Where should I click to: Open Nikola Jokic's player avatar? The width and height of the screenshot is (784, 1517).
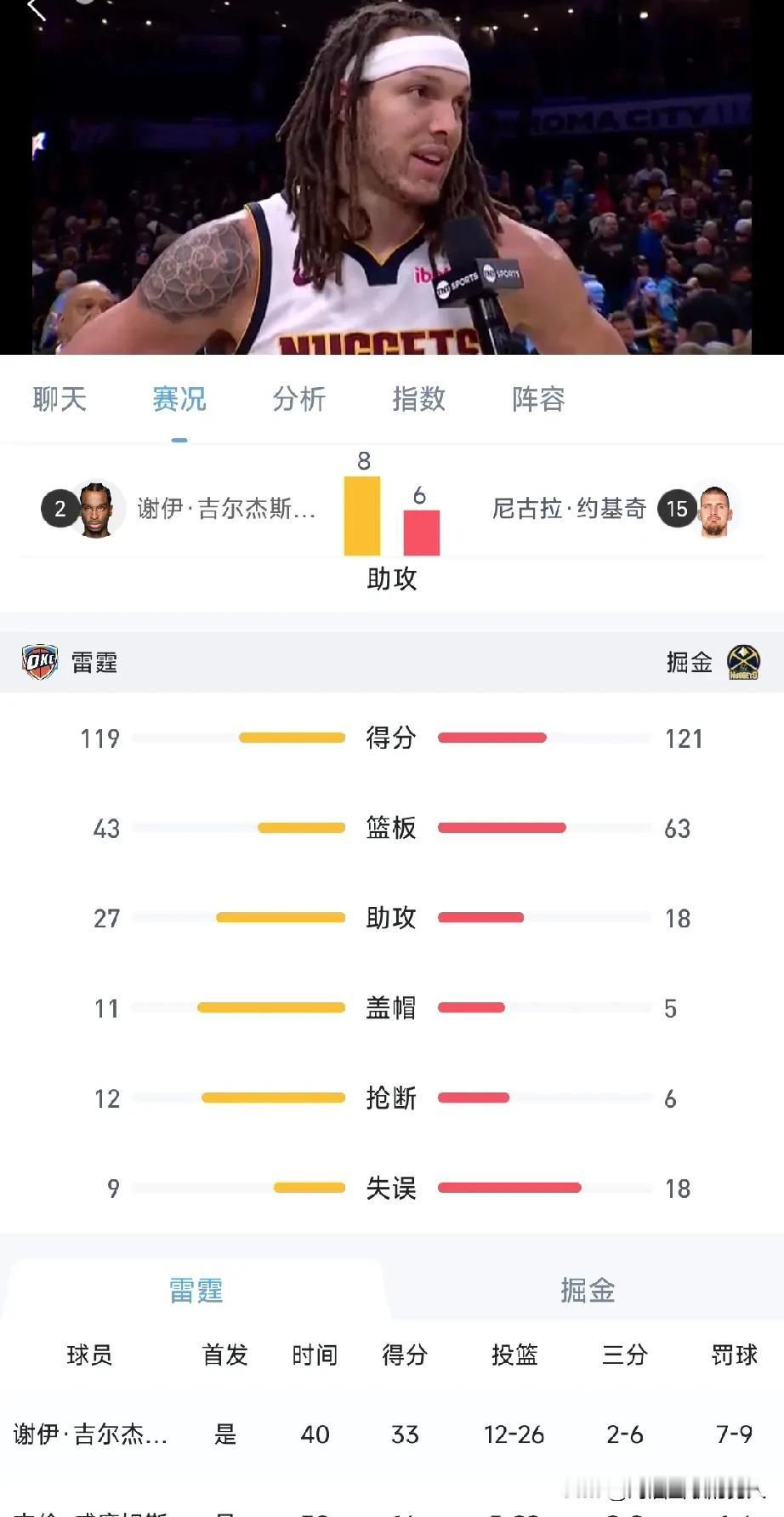716,509
